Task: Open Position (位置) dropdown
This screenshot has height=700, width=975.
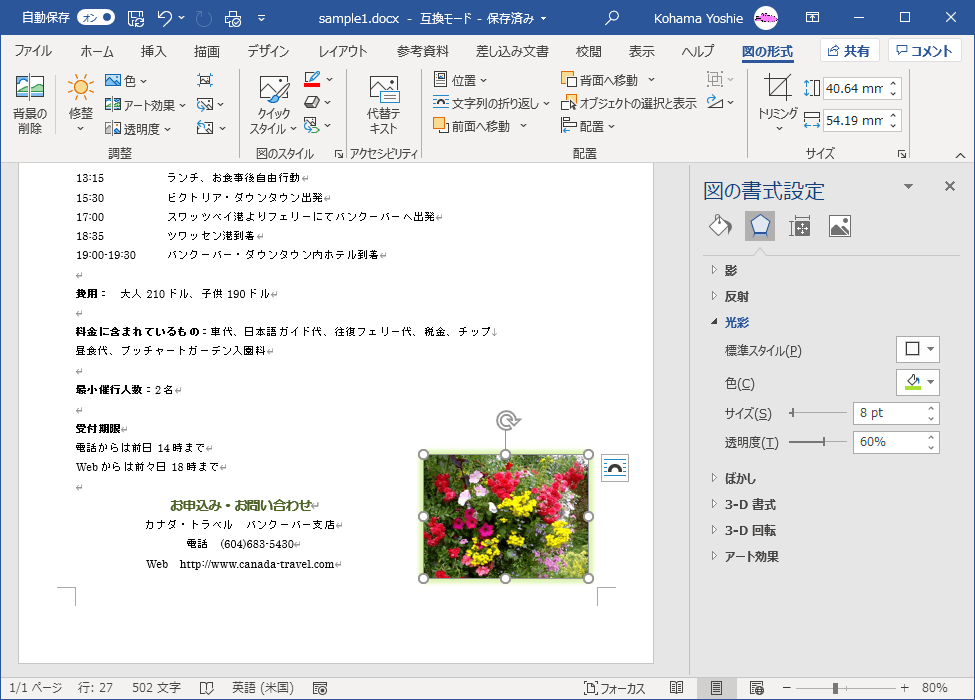Action: tap(461, 80)
